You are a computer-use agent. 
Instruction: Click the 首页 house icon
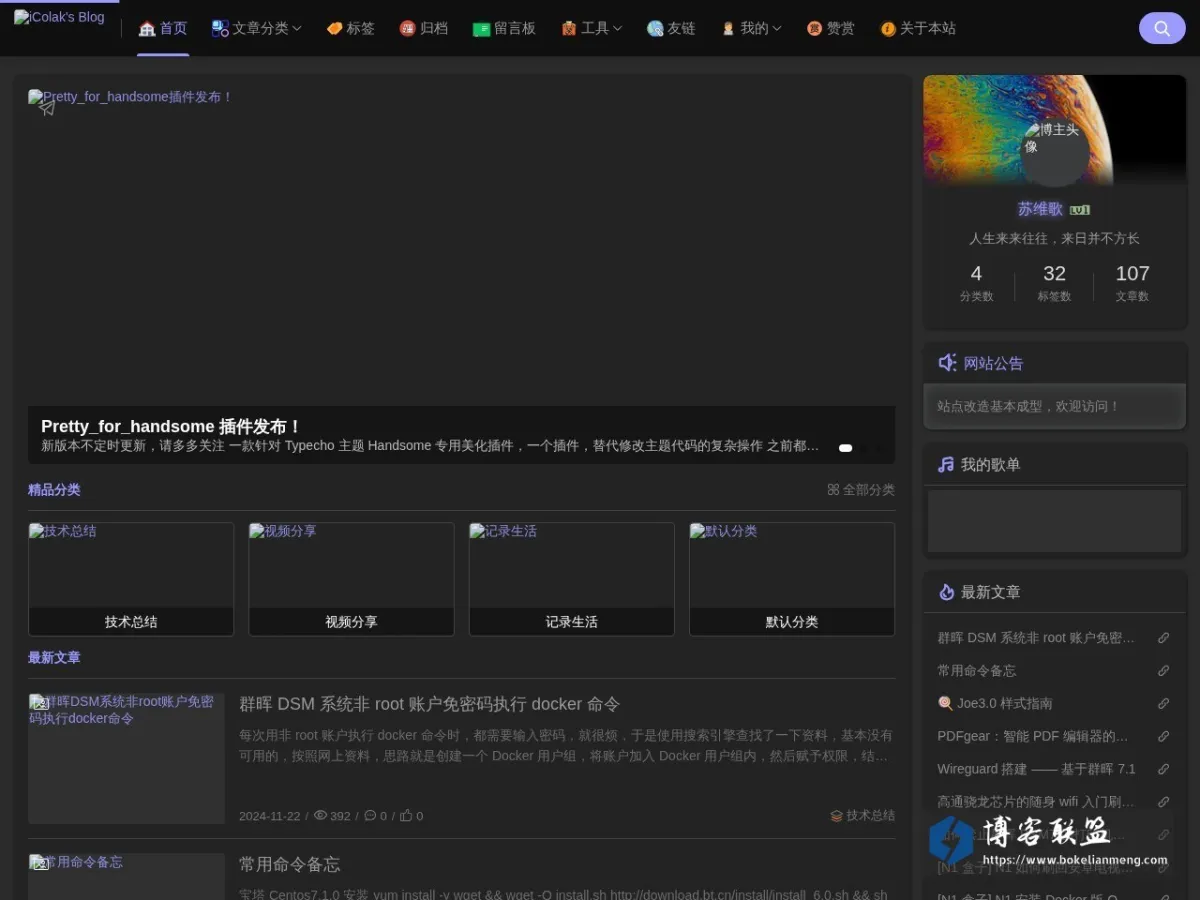click(147, 29)
